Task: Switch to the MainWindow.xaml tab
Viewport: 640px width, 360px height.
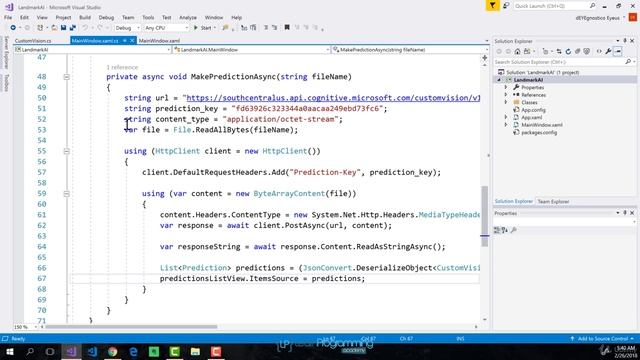Action: [159, 41]
